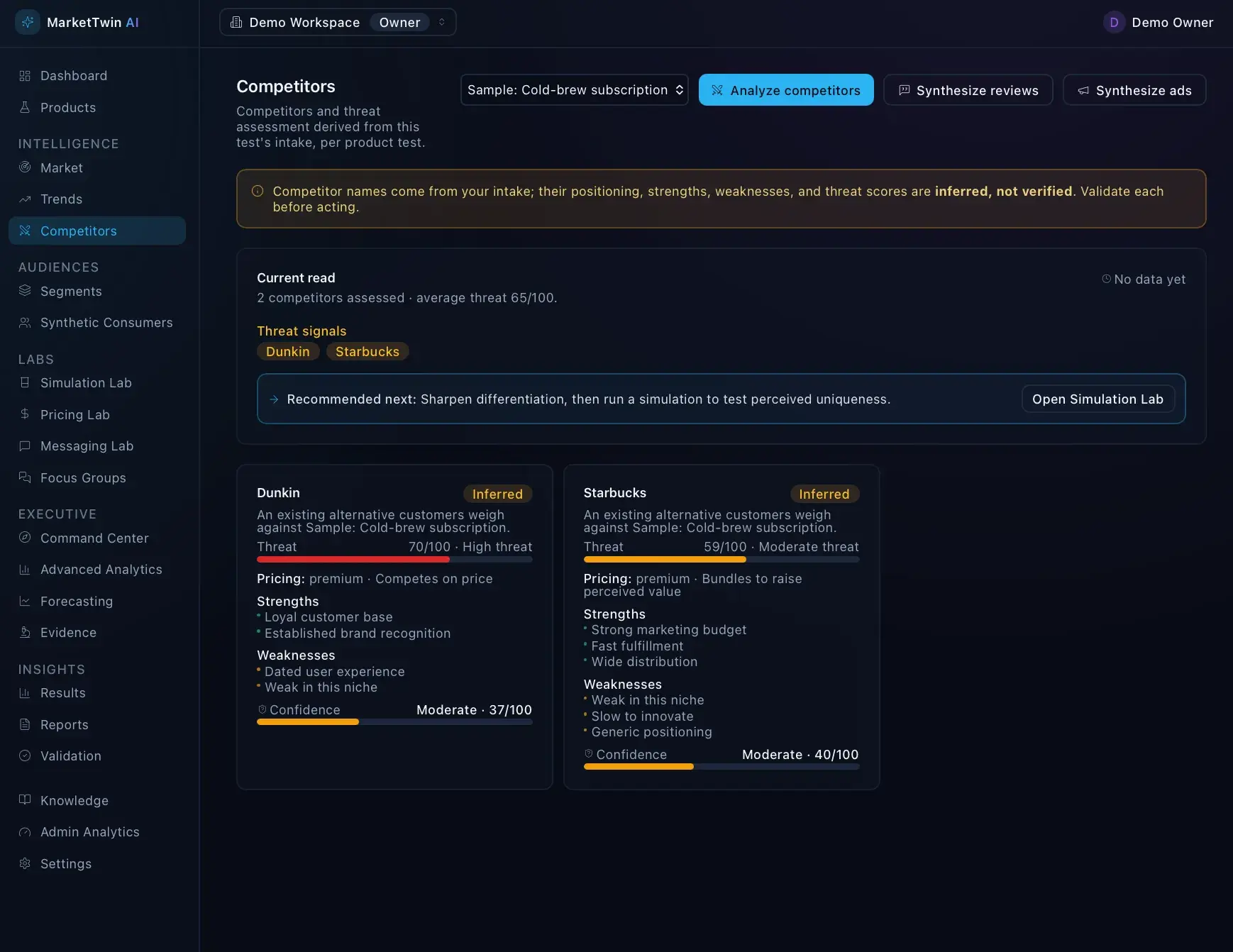This screenshot has width=1233, height=952.
Task: Open the Demo Workspace switcher
Action: 338,22
